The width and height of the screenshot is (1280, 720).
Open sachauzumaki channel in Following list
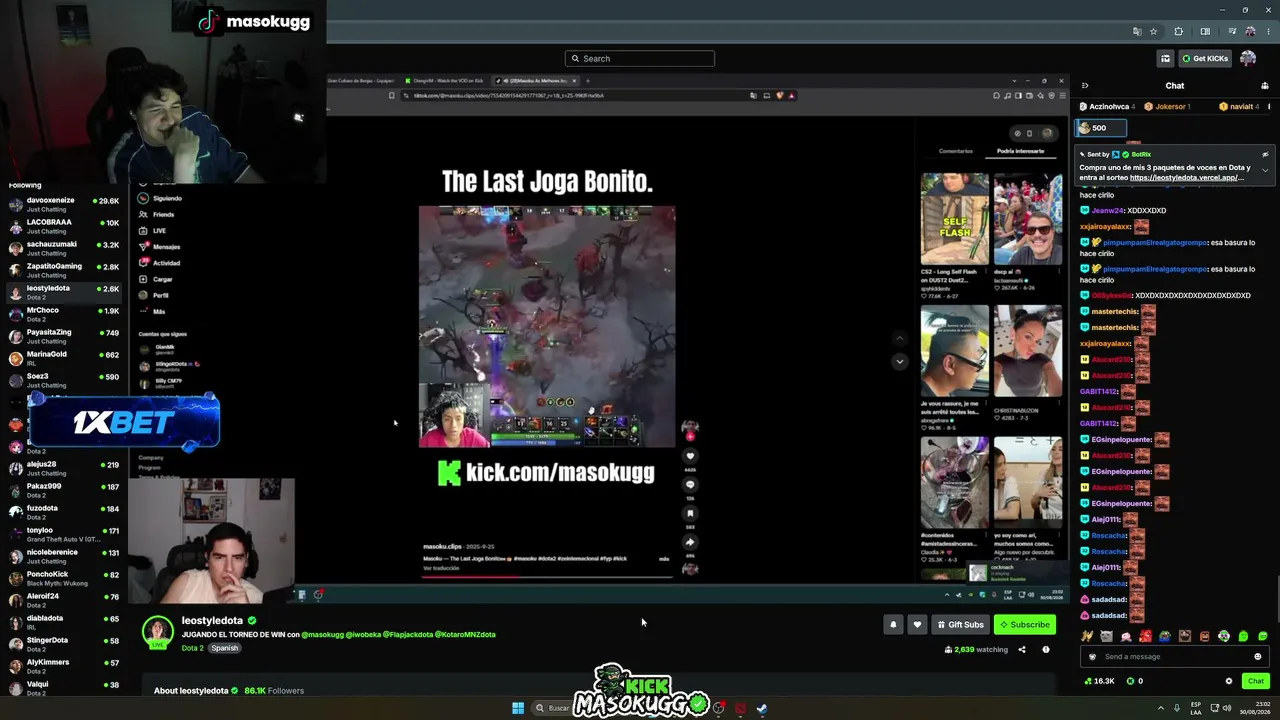click(63, 248)
